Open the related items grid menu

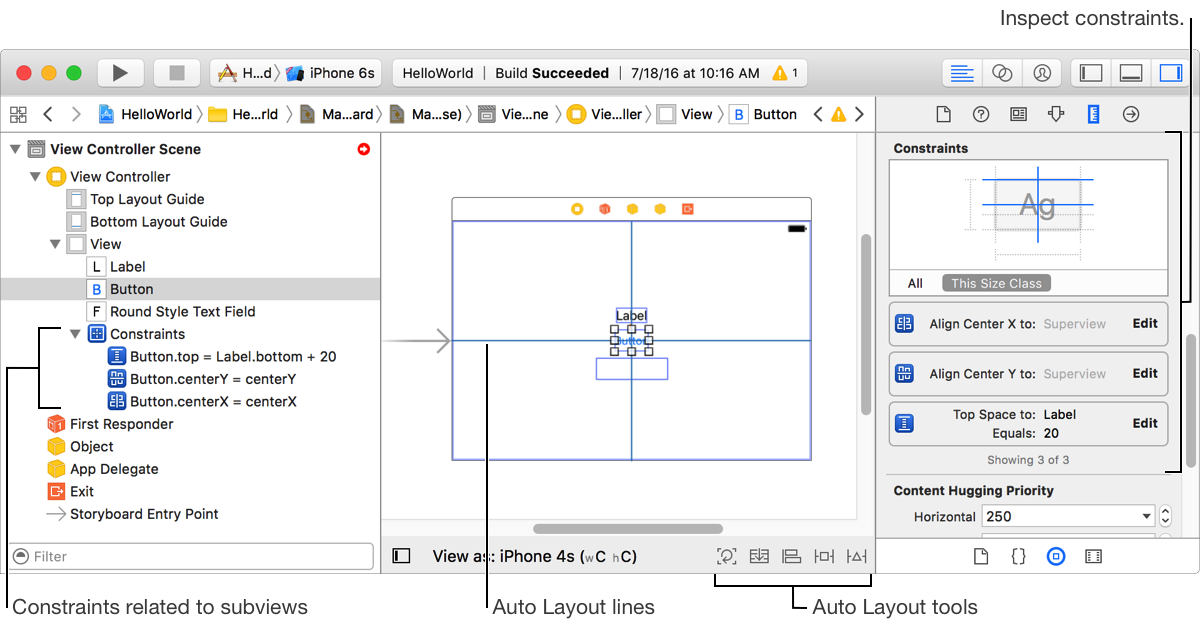[18, 114]
